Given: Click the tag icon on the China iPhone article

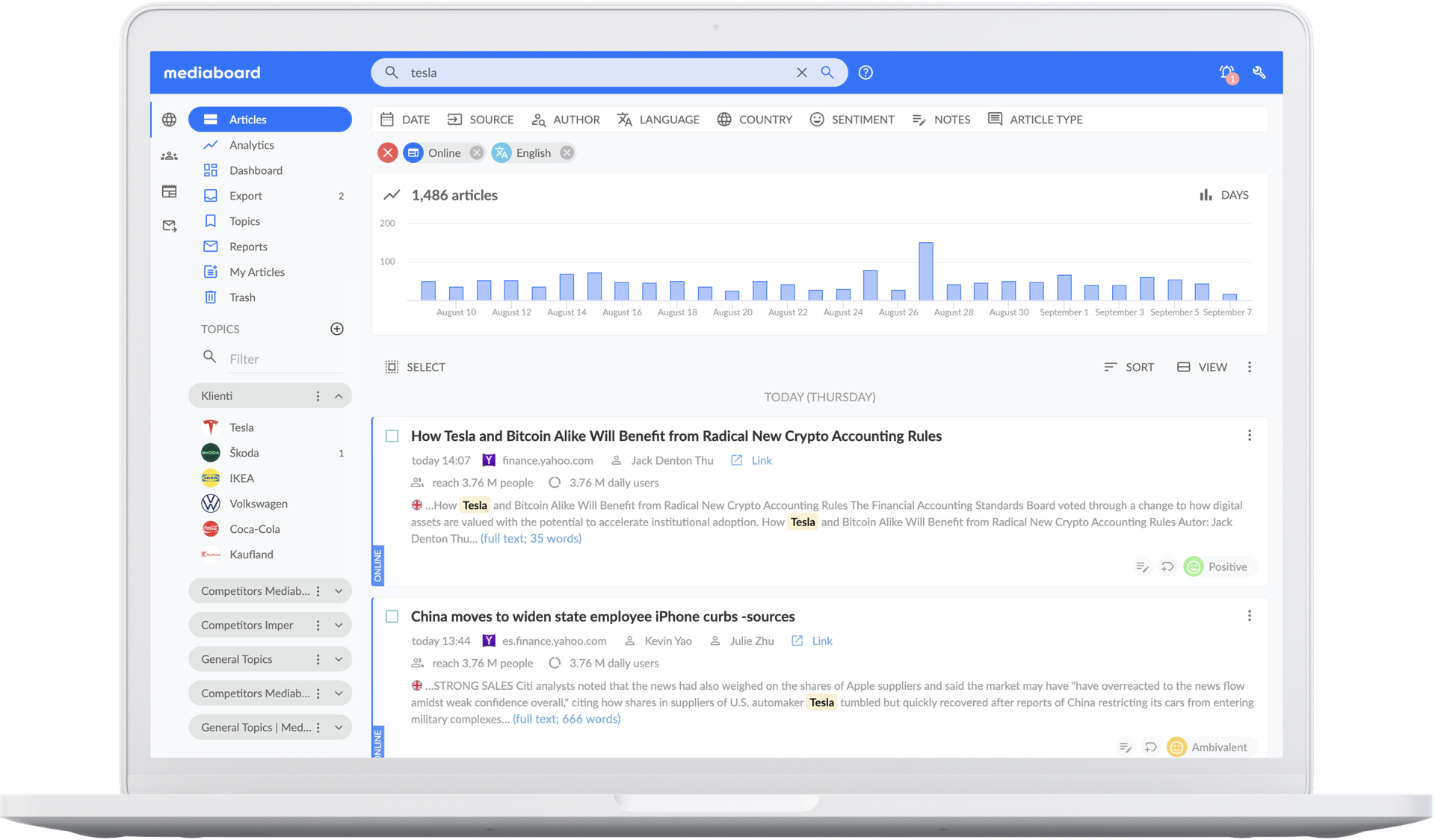Looking at the screenshot, I should (1151, 747).
